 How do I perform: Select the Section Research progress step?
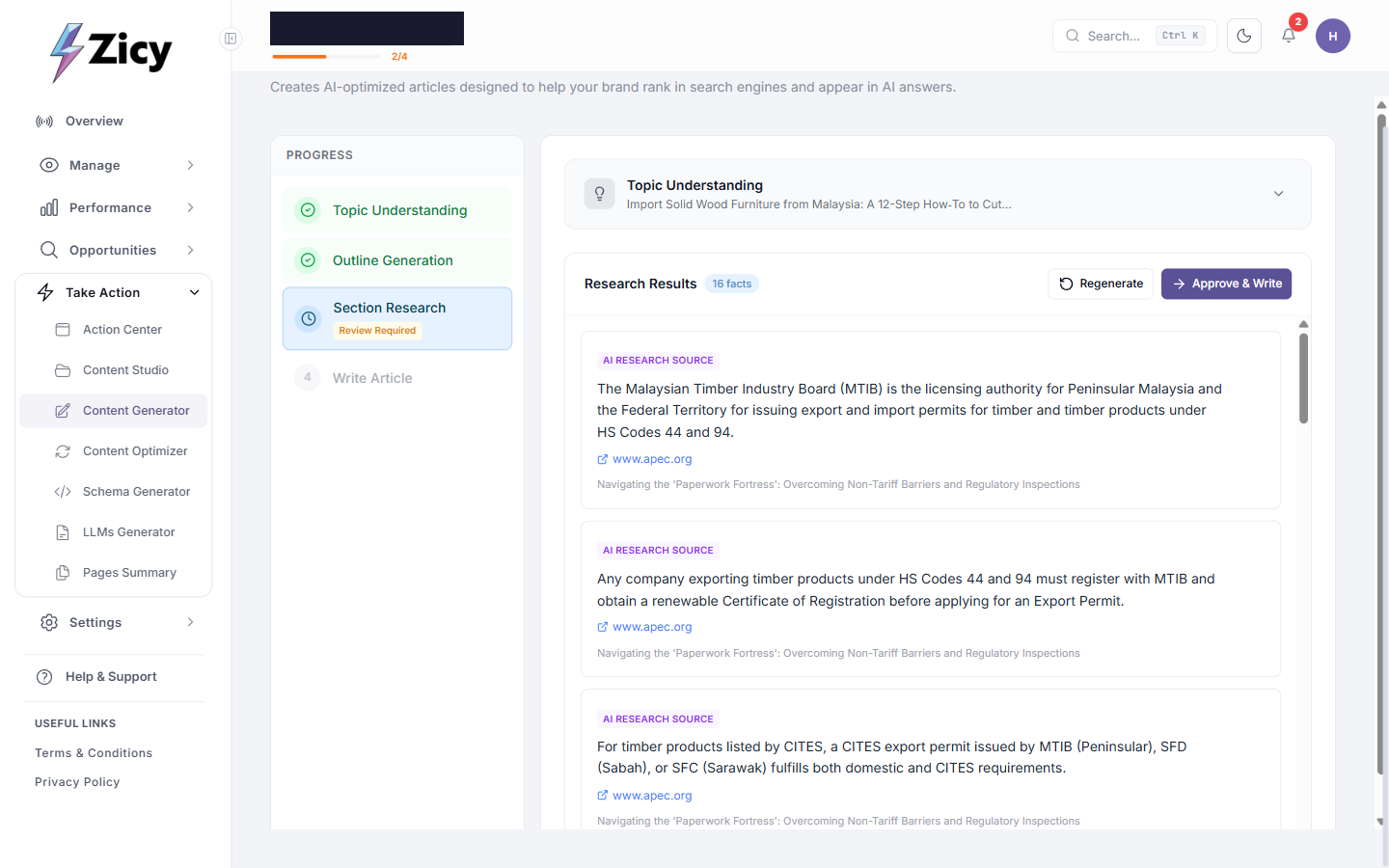click(x=397, y=318)
